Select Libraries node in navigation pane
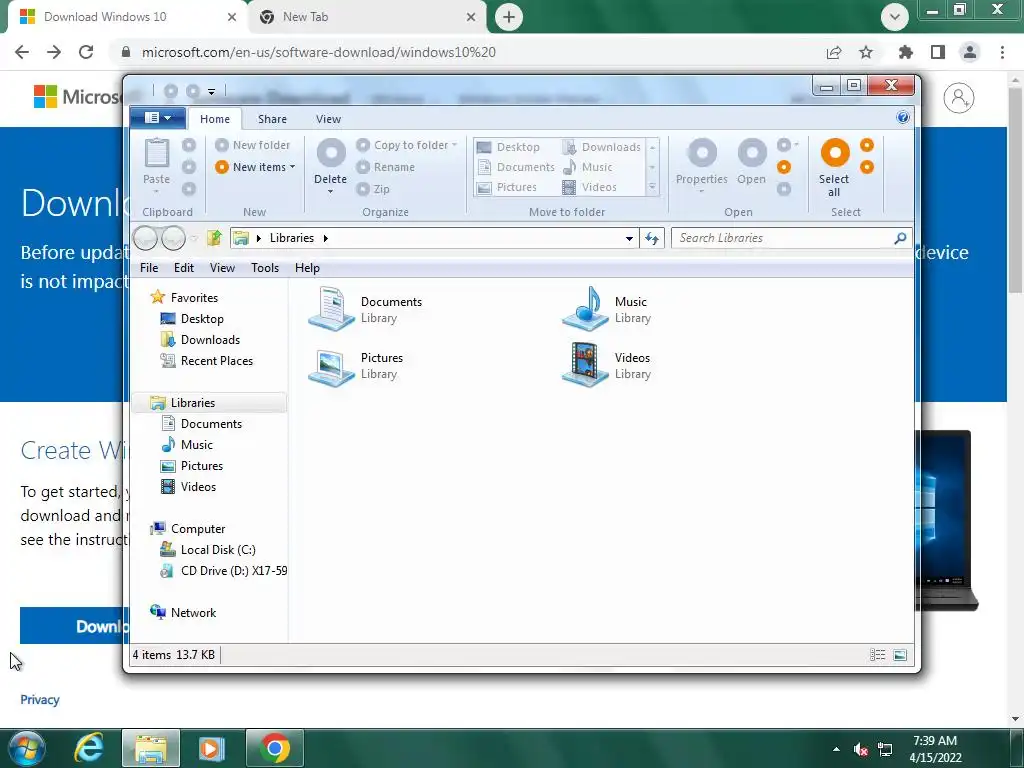This screenshot has width=1024, height=768. (210, 403)
